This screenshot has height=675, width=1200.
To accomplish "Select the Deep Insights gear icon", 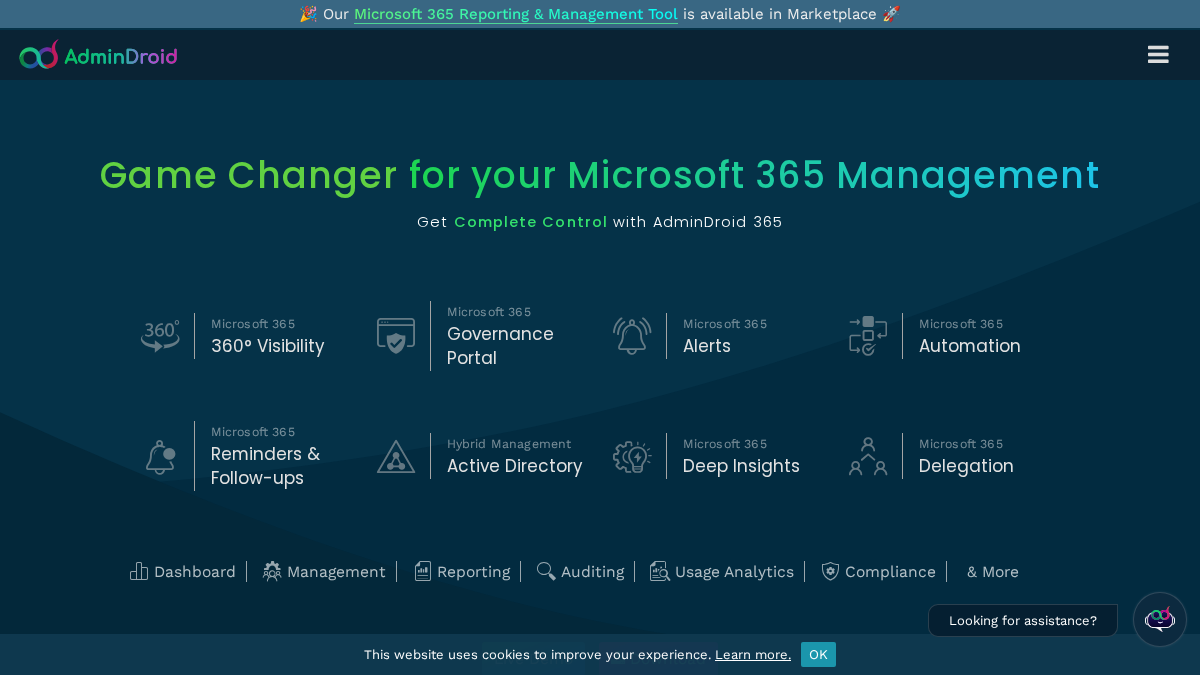I will pyautogui.click(x=632, y=456).
